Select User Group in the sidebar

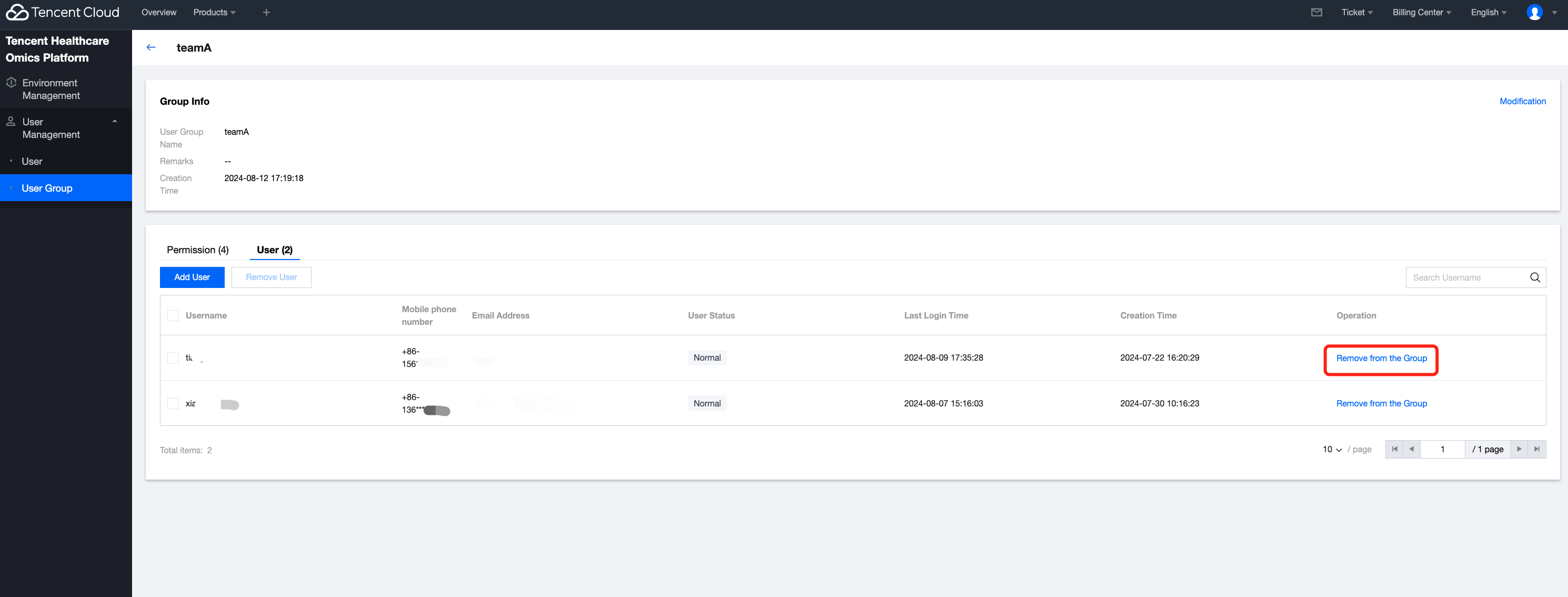click(66, 188)
